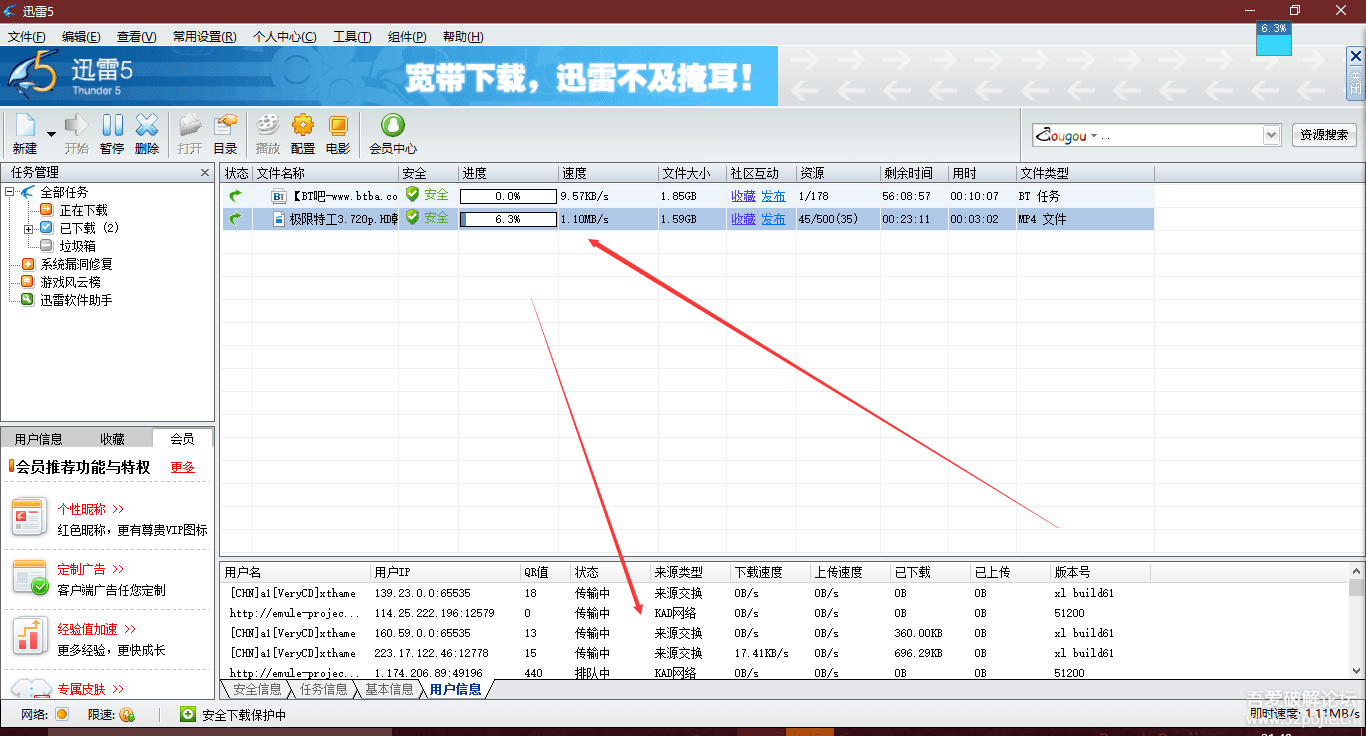Open 配置 settings gear icon
1366x736 pixels.
pos(303,126)
